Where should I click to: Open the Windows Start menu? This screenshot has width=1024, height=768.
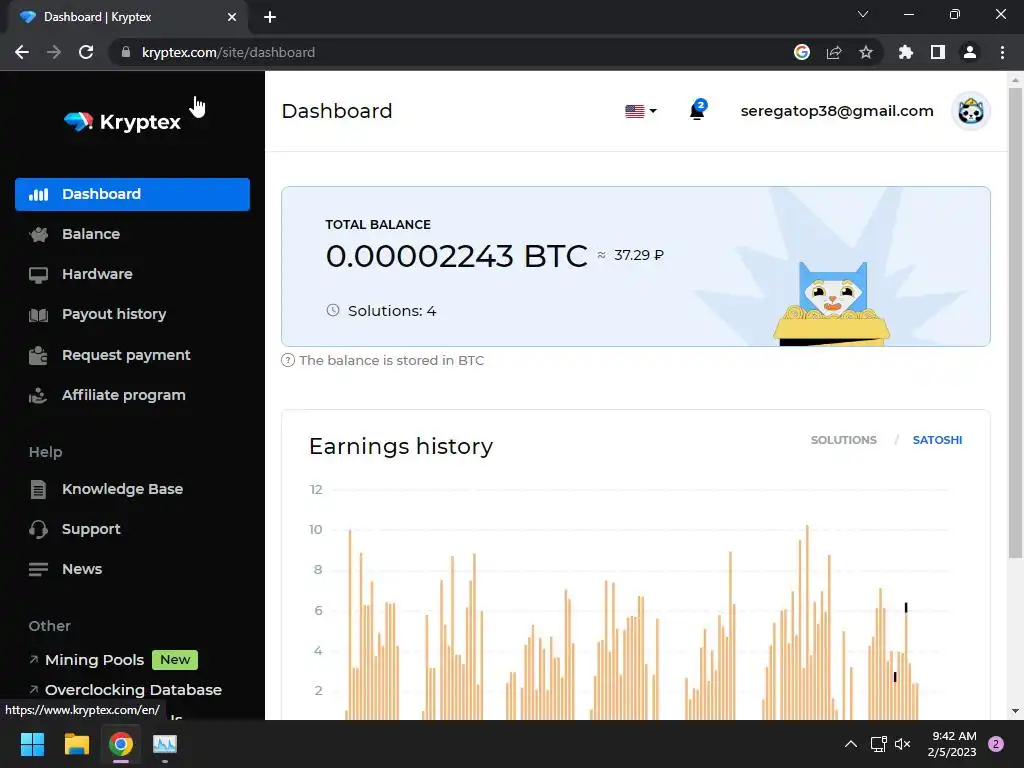tap(32, 744)
